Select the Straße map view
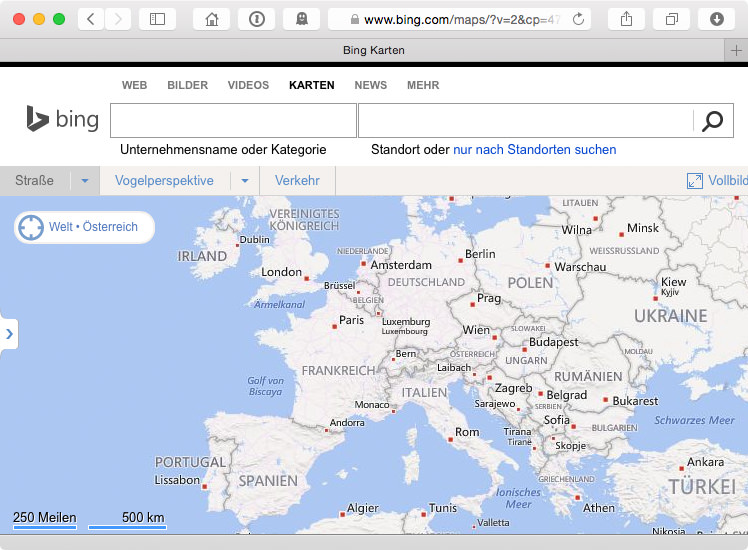The width and height of the screenshot is (748, 550). pos(35,181)
